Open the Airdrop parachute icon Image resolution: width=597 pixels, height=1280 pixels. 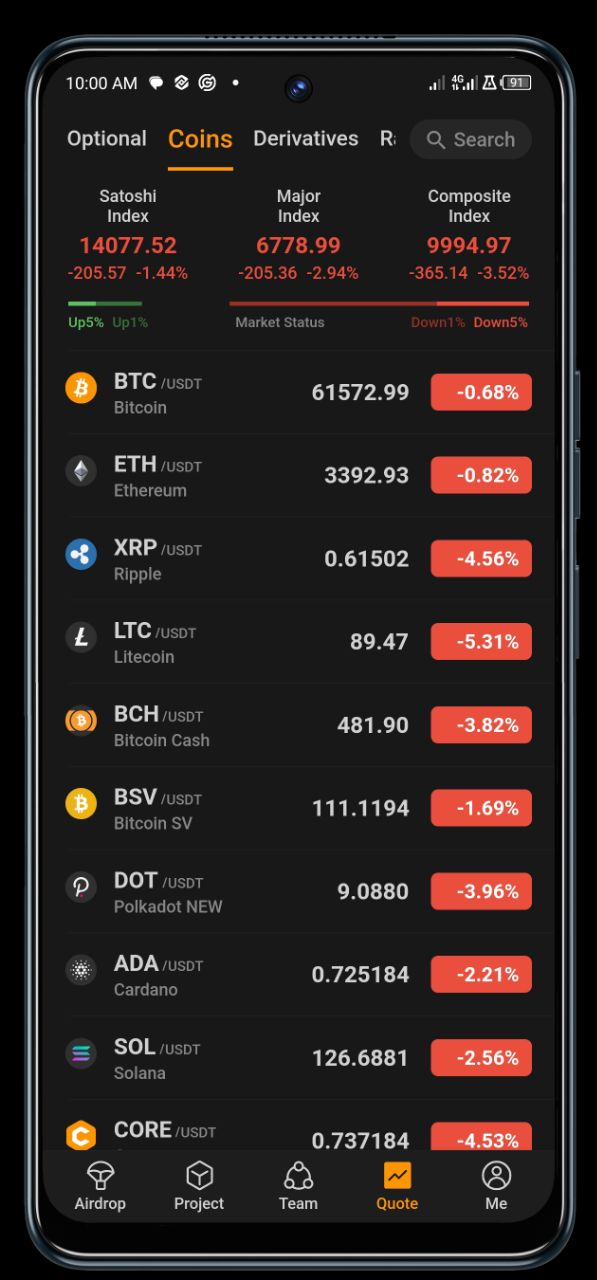coord(100,1175)
